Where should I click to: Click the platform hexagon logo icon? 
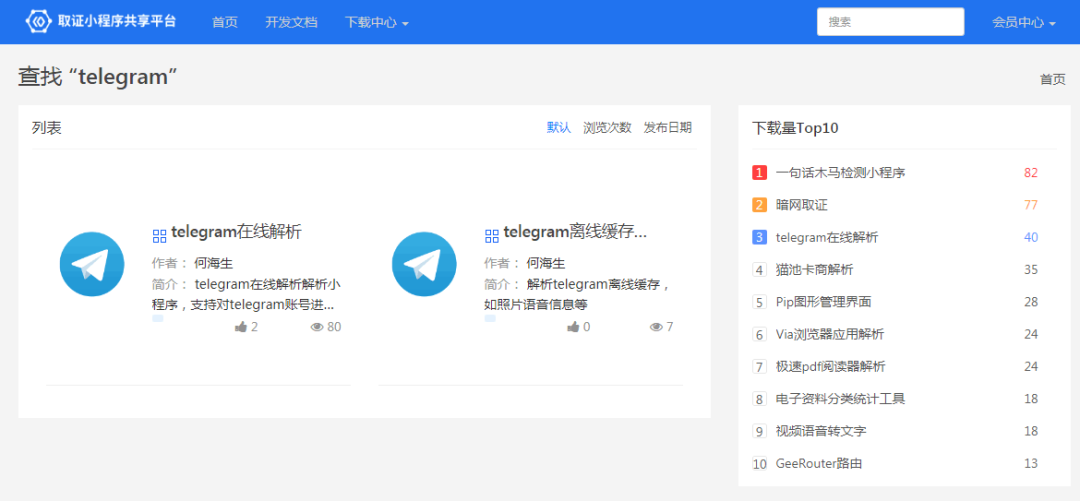[x=39, y=21]
